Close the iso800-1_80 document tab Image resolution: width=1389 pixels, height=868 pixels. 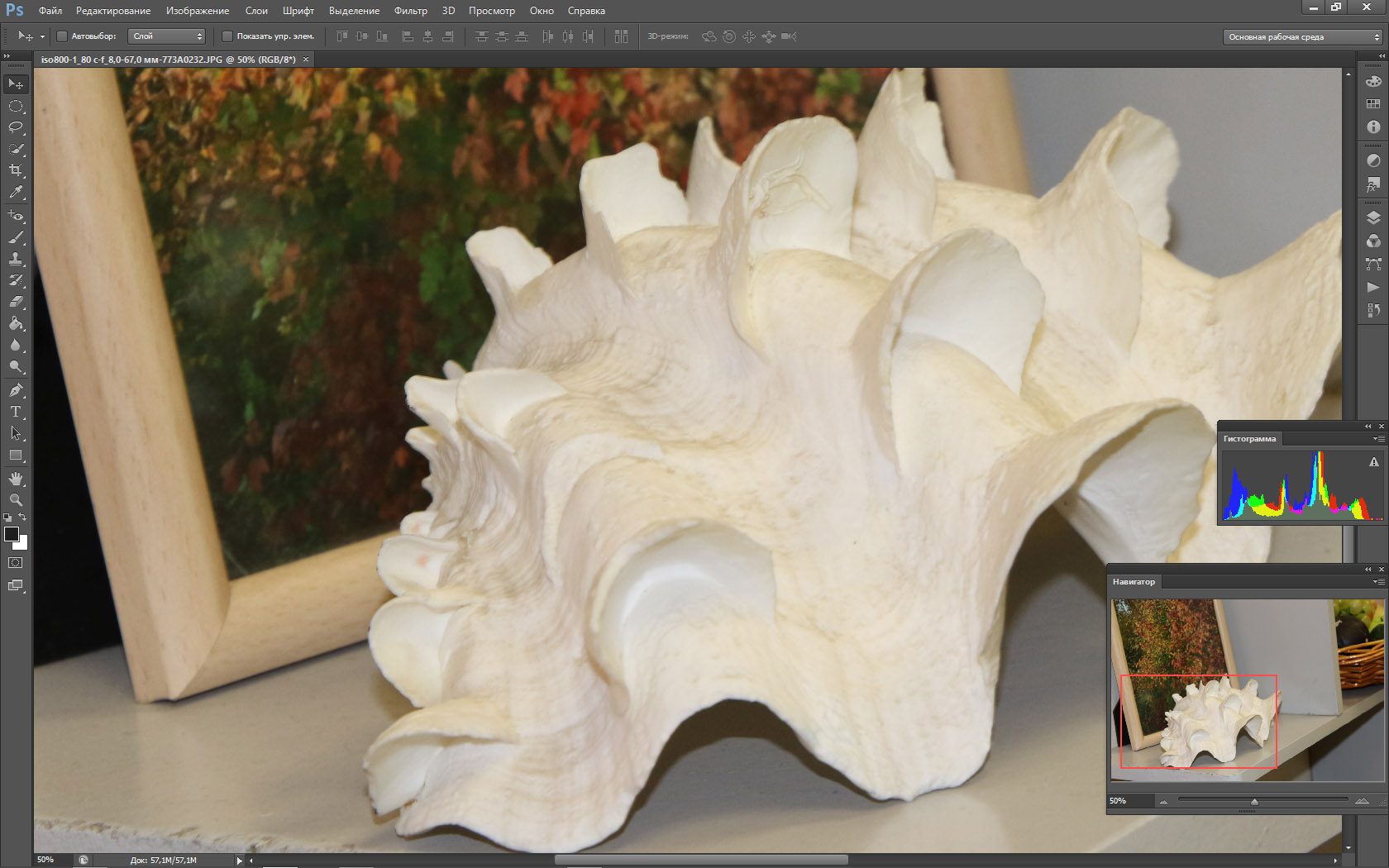click(306, 60)
